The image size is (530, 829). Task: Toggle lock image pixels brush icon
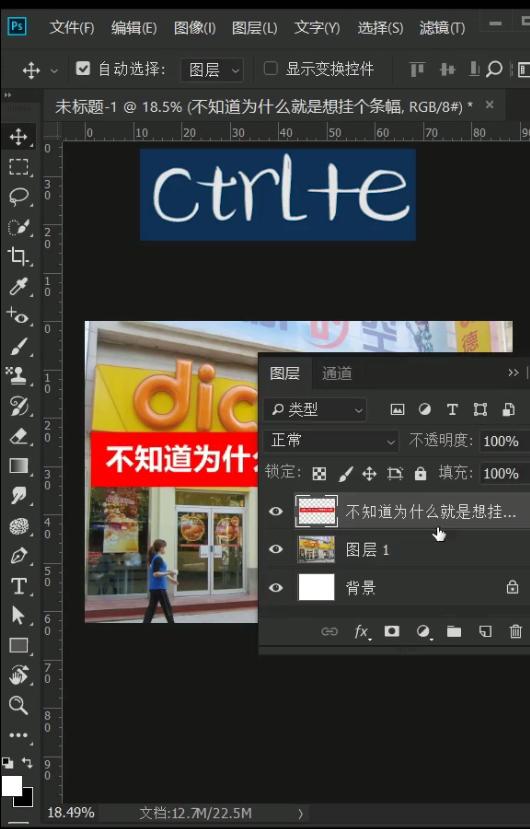coord(345,474)
